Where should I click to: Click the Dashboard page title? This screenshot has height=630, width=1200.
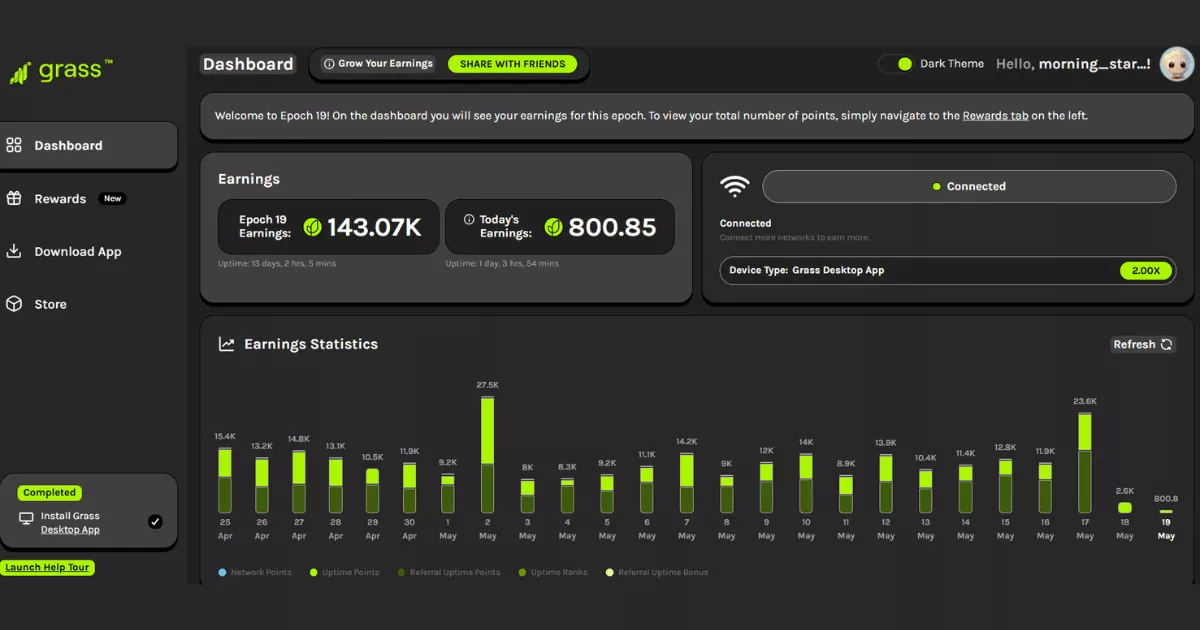(x=248, y=64)
